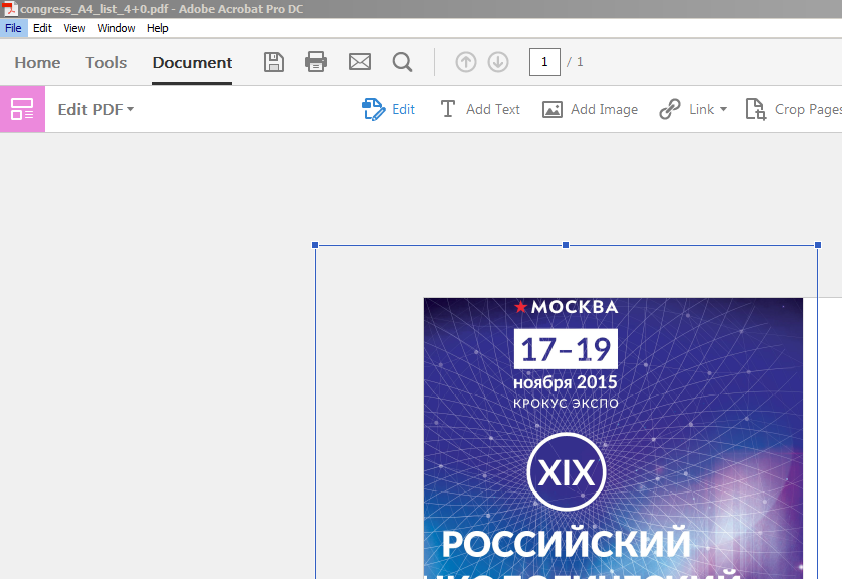Click the red star beside МОСКВА
Viewport: 842px width, 579px height.
(x=520, y=307)
